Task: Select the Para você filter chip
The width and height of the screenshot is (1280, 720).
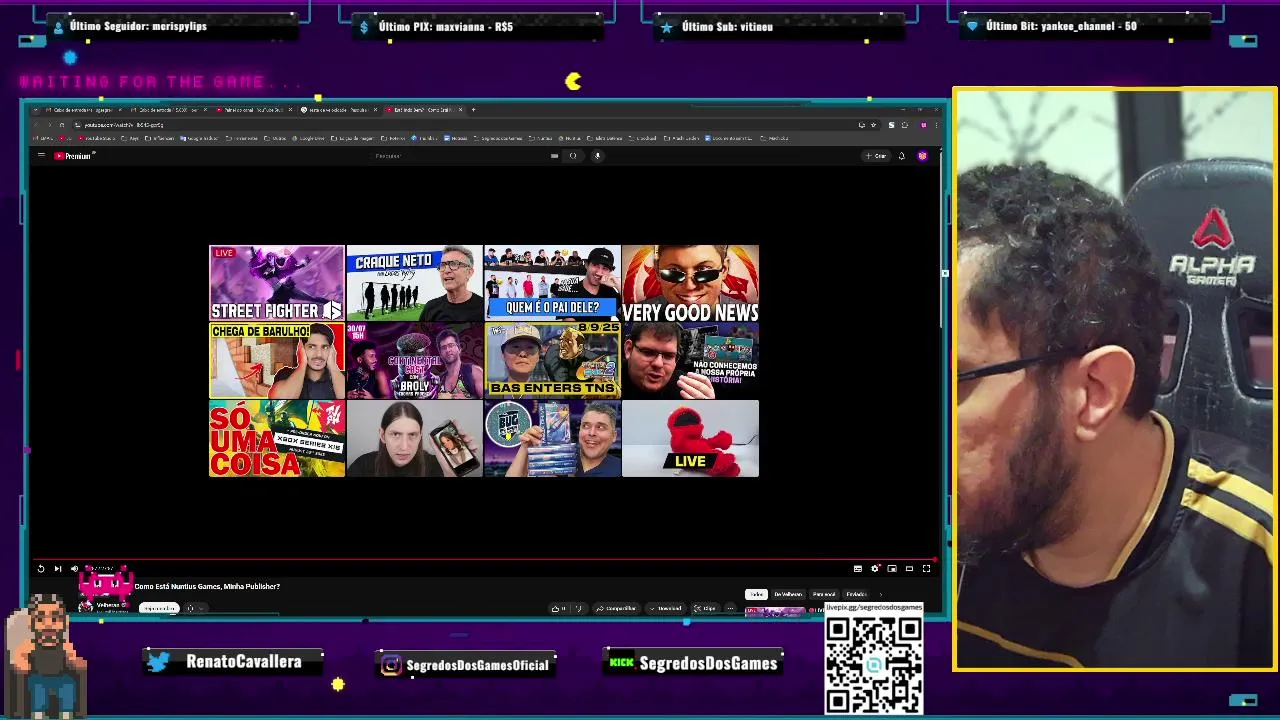Action: (x=824, y=594)
